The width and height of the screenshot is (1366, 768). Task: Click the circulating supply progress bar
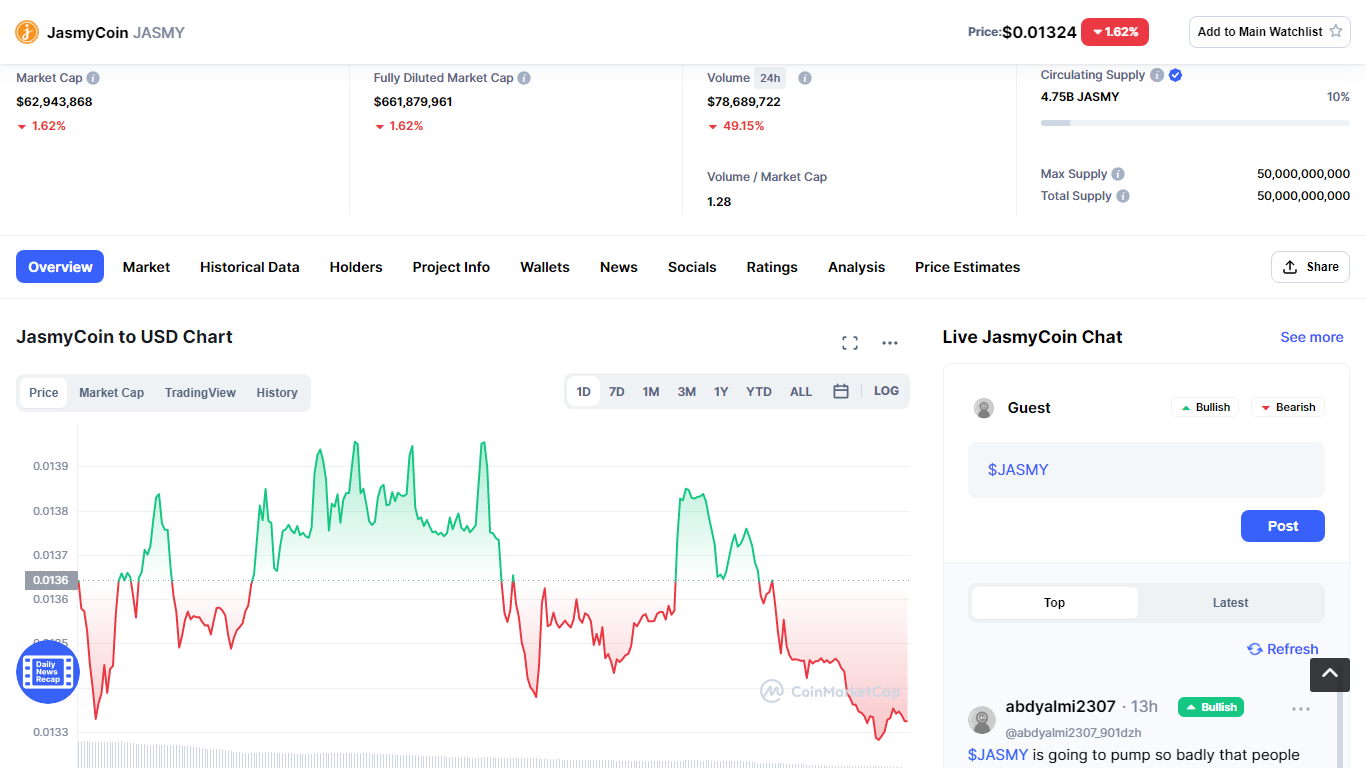[1195, 123]
